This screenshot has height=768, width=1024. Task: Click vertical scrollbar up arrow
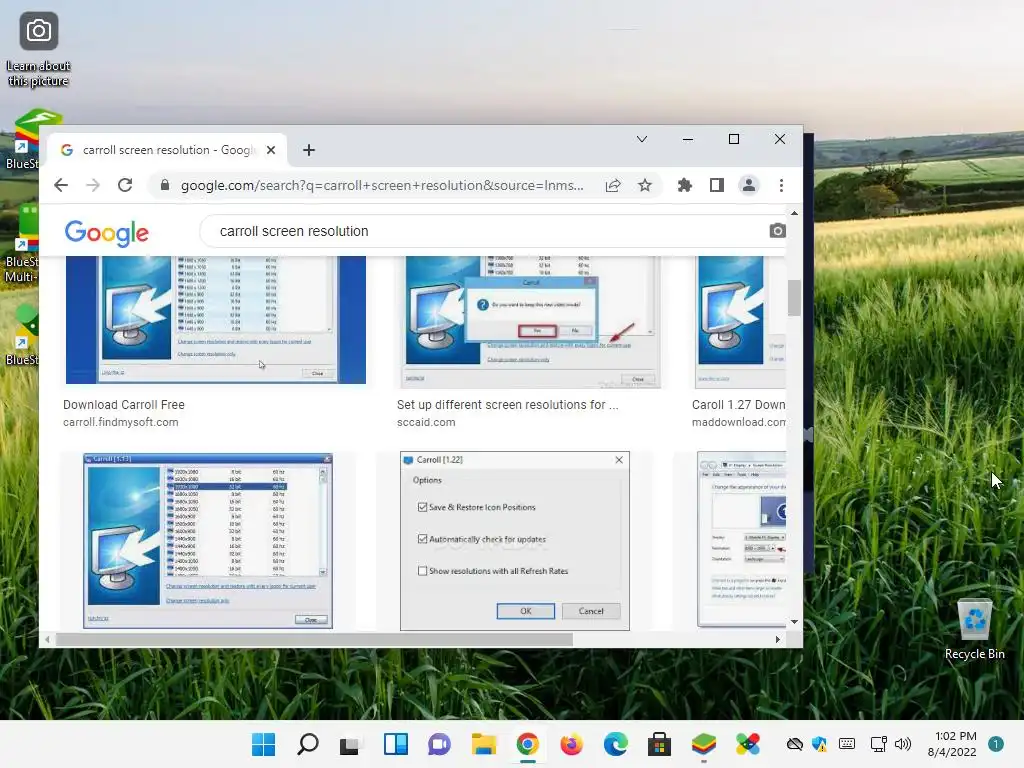pyautogui.click(x=794, y=214)
